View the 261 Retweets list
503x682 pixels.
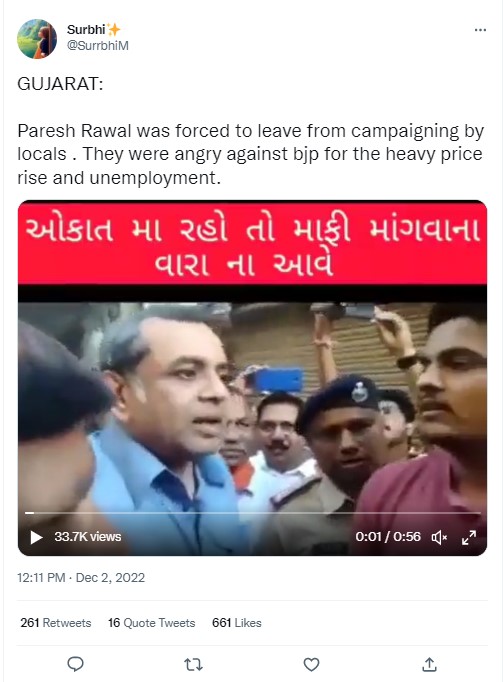click(x=56, y=623)
